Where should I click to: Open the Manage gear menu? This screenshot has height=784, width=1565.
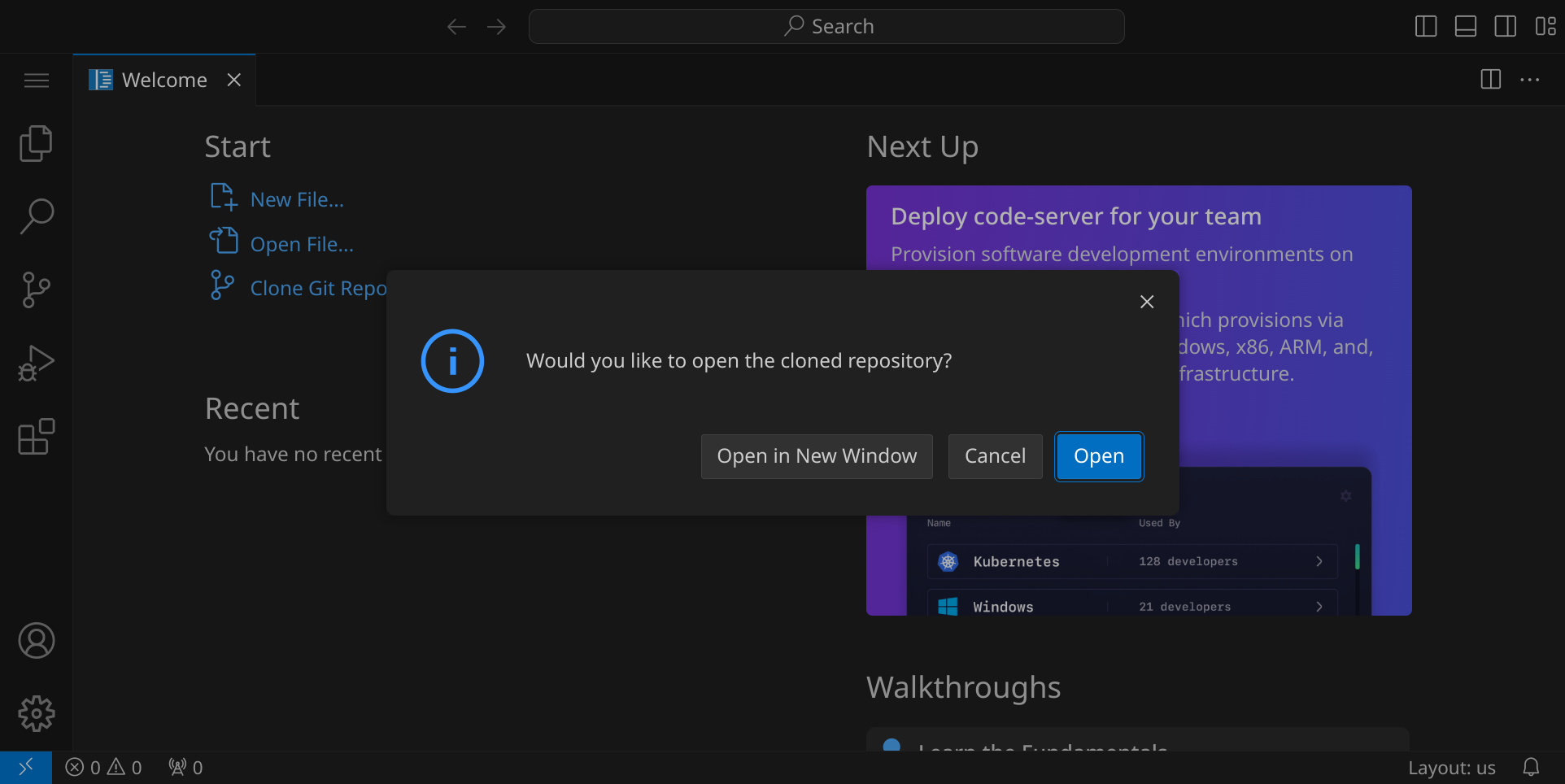[36, 714]
